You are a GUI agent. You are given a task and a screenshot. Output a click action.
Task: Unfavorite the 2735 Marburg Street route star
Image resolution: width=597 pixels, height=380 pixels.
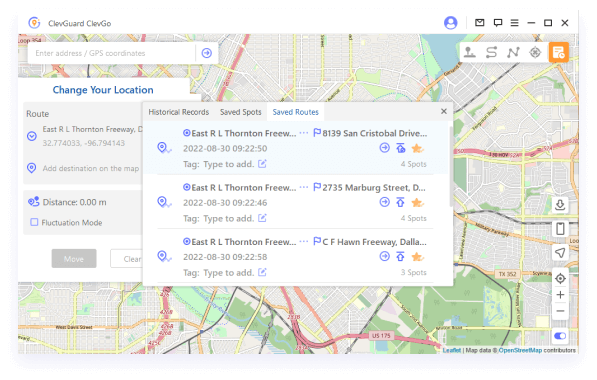pyautogui.click(x=418, y=202)
